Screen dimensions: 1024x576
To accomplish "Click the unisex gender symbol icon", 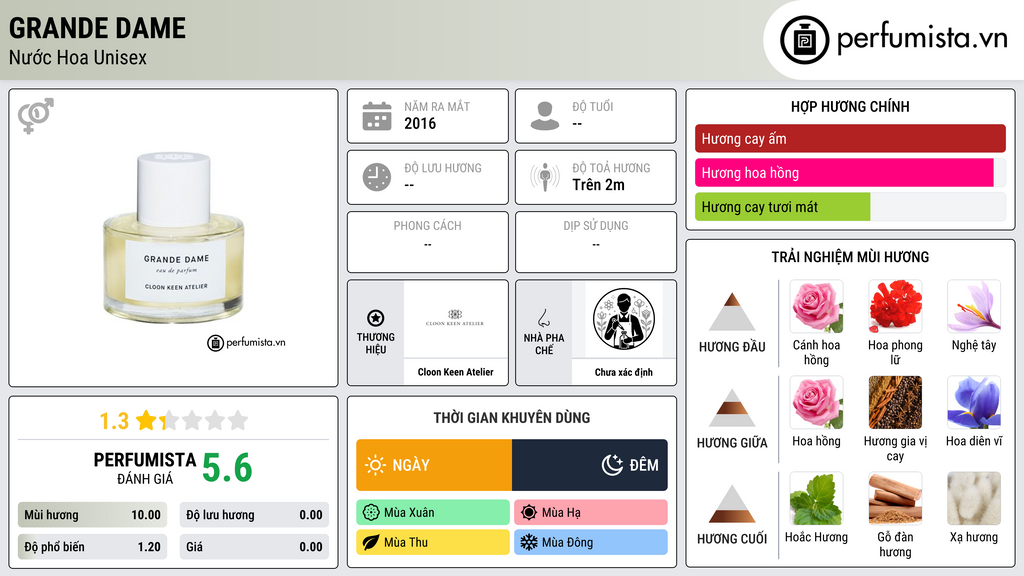I will click(36, 116).
